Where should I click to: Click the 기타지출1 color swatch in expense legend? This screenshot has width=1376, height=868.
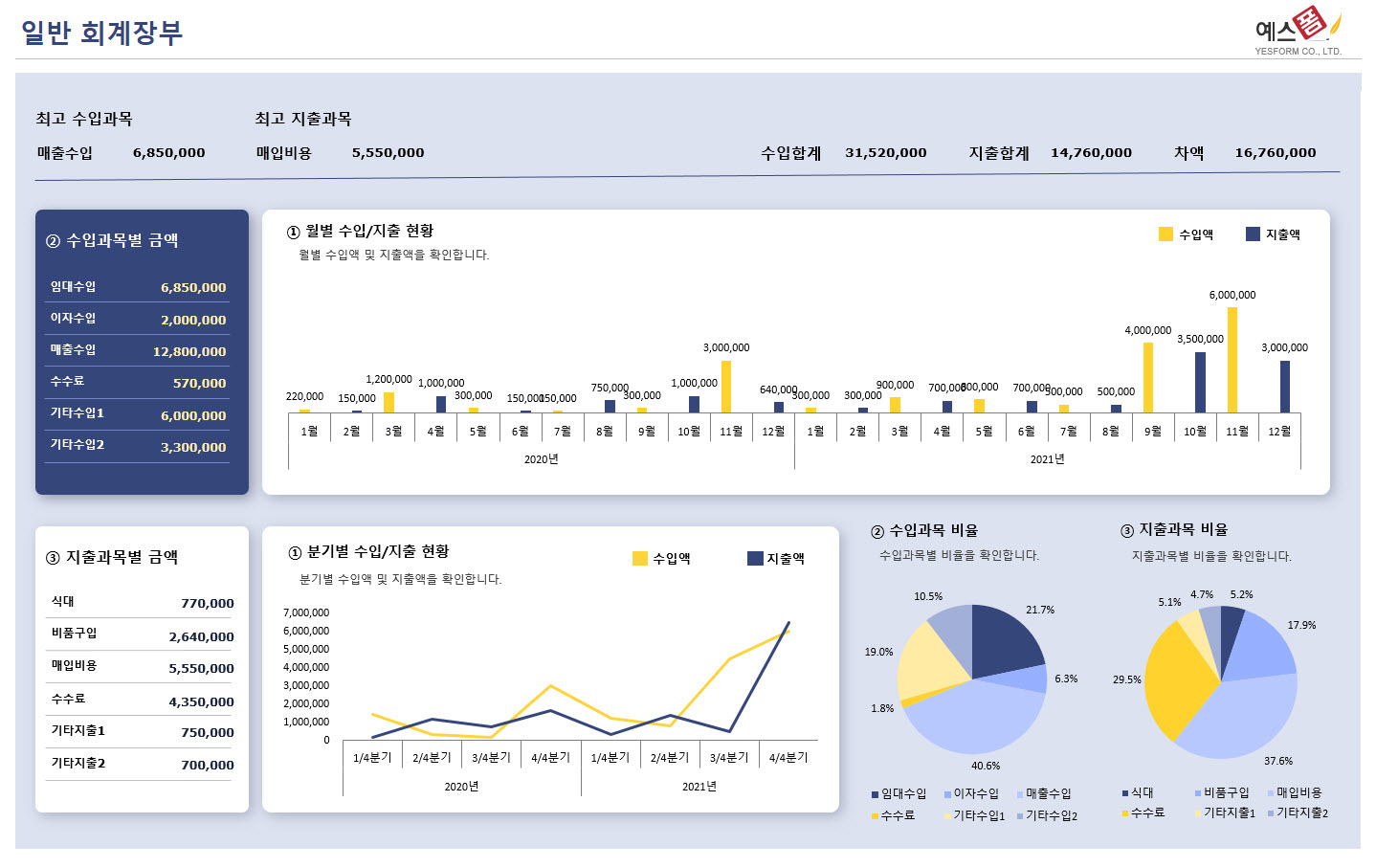tap(1198, 812)
